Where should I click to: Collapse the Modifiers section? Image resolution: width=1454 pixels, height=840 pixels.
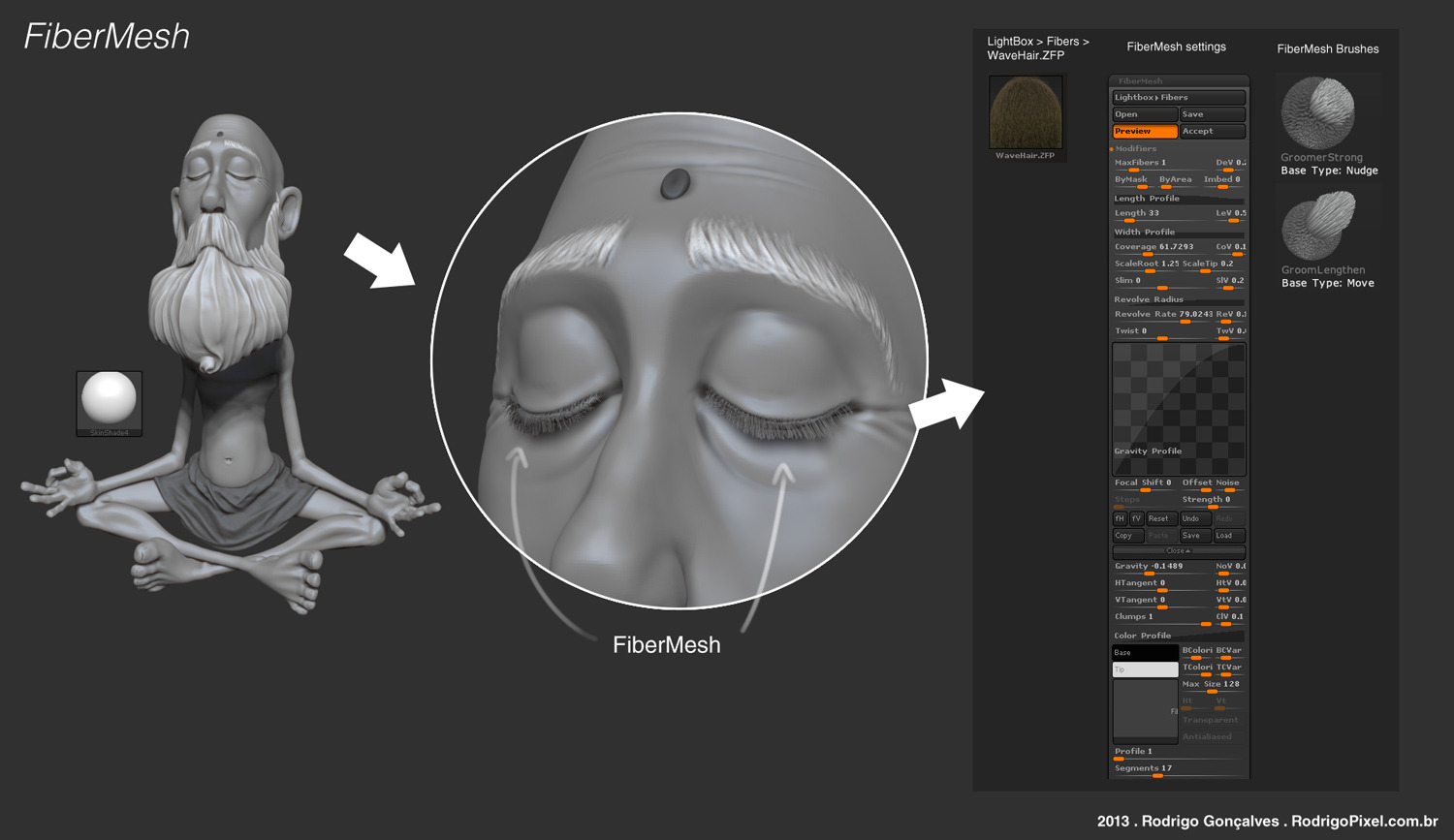pyautogui.click(x=1135, y=148)
